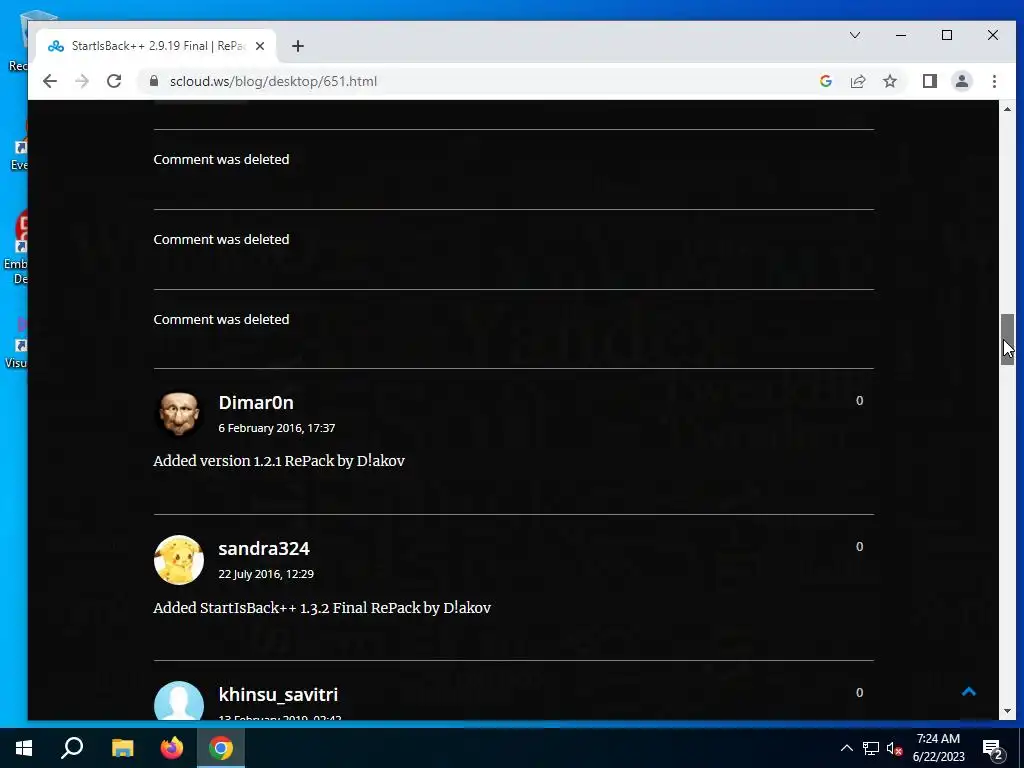Viewport: 1024px width, 768px height.
Task: Open Dimar0n's user profile link
Action: point(256,402)
